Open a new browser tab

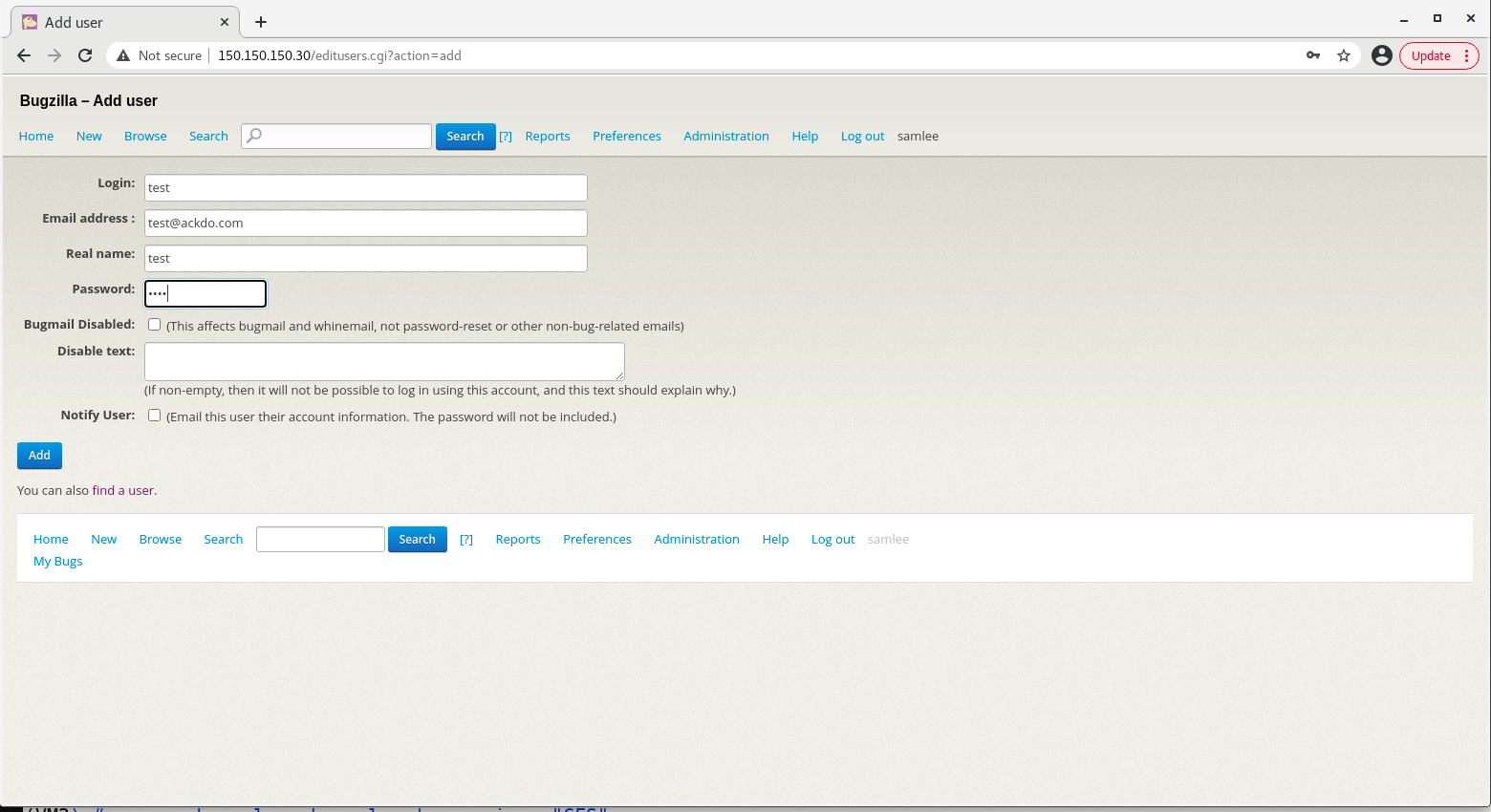(261, 22)
